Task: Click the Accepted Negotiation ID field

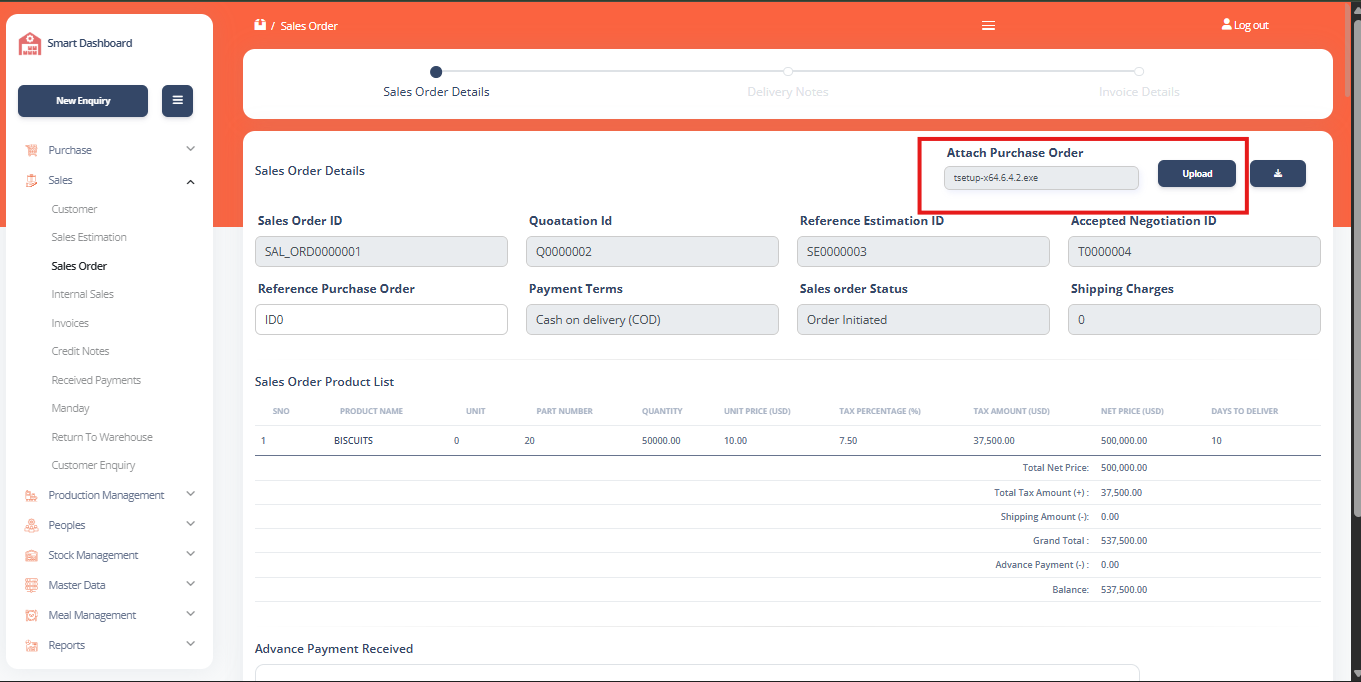Action: click(x=1194, y=251)
